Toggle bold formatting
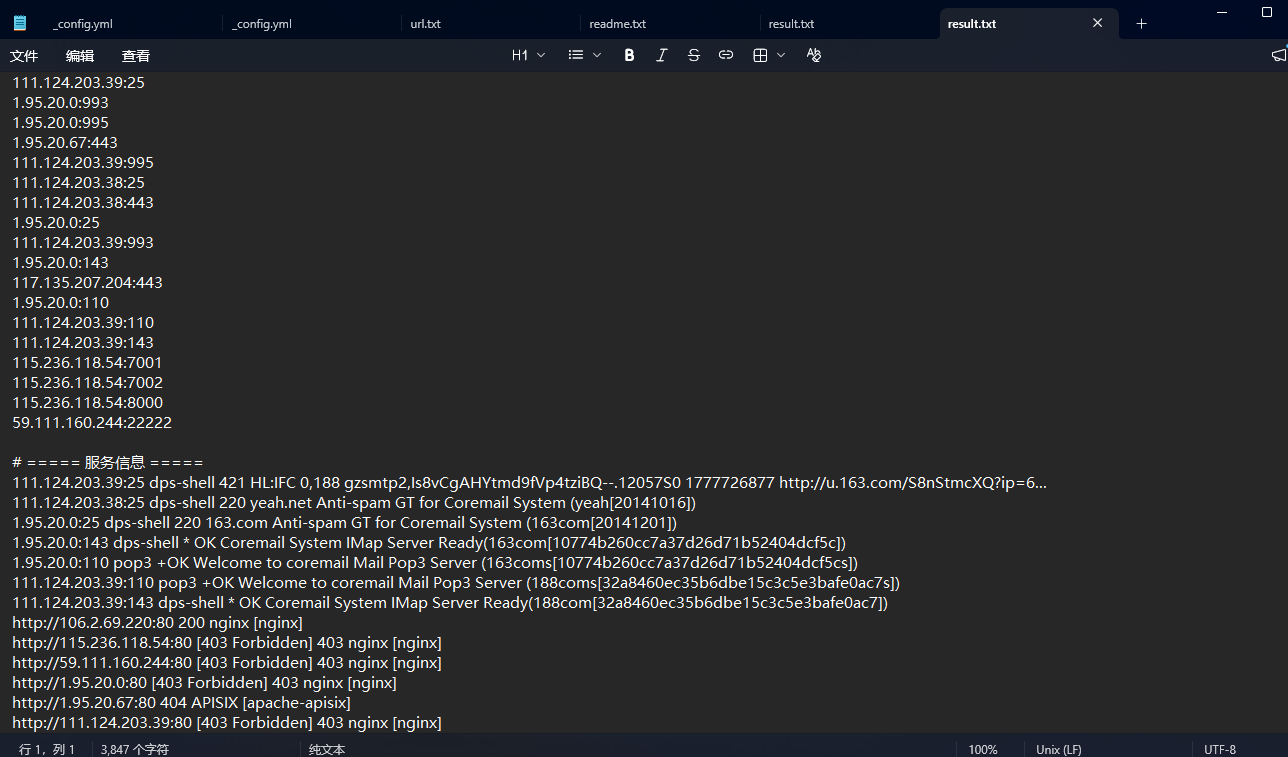This screenshot has width=1288, height=757. (629, 56)
